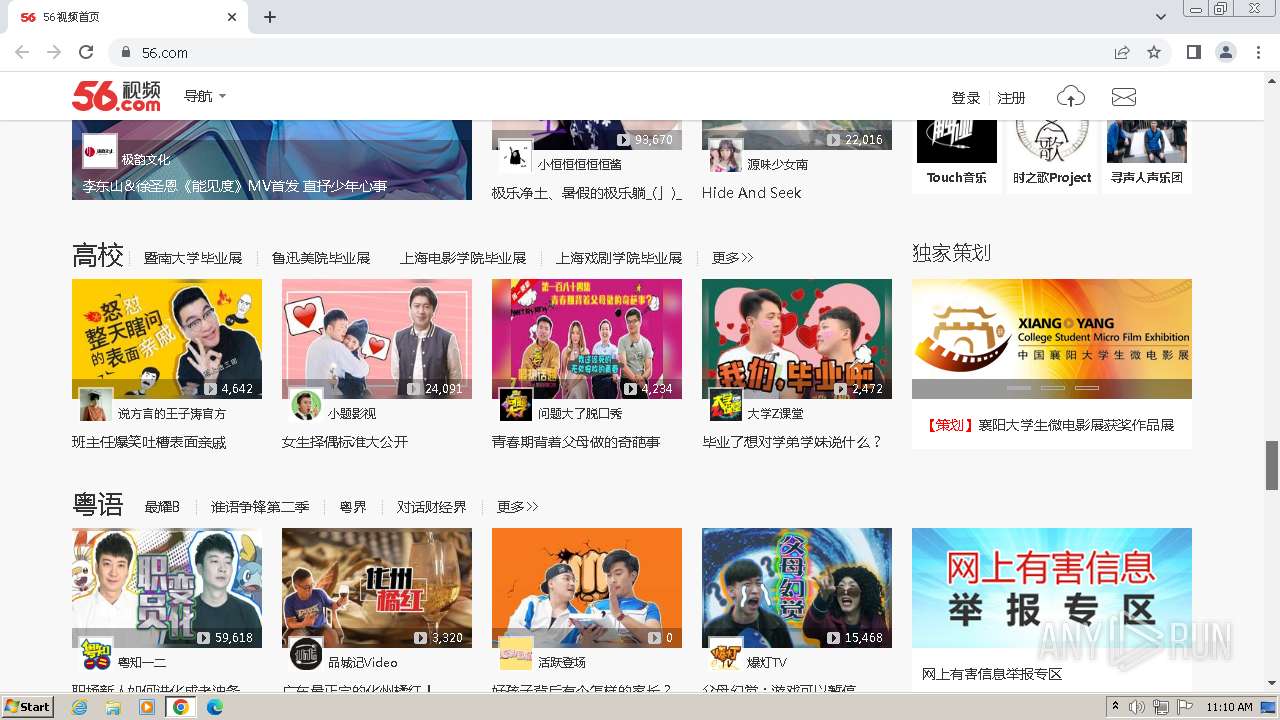This screenshot has height=720, width=1280.
Task: Open the Hide And Seek video link
Action: 752,193
